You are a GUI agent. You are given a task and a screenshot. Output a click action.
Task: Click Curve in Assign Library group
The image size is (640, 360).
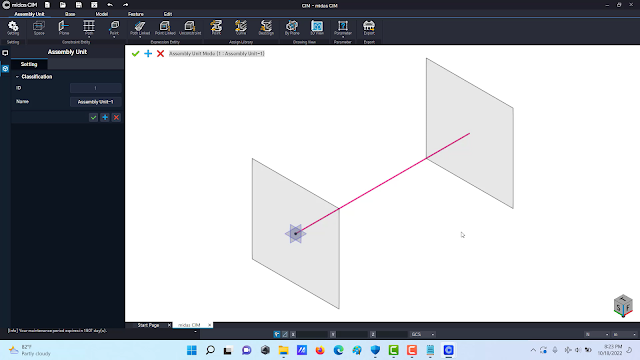click(241, 28)
